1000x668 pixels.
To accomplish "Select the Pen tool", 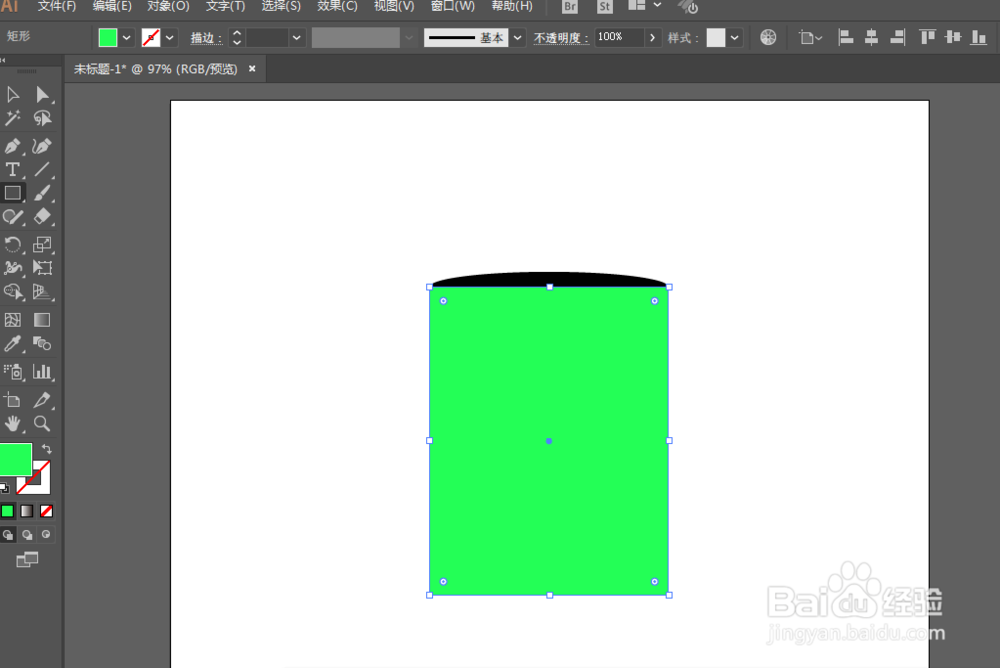I will pyautogui.click(x=13, y=145).
